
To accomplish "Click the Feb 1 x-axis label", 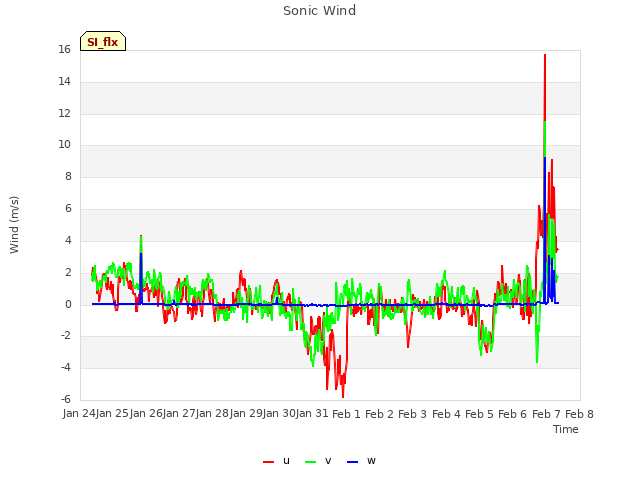I will pyautogui.click(x=347, y=414).
